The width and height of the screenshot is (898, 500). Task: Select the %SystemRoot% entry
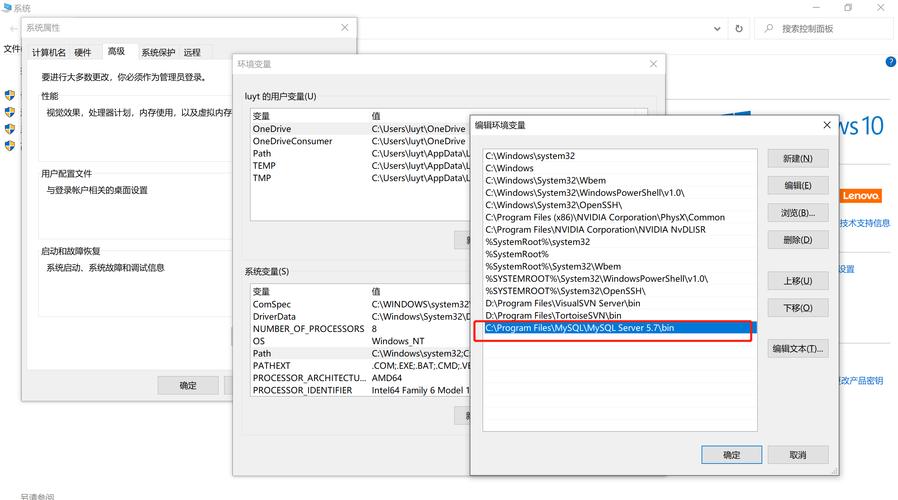coord(620,254)
